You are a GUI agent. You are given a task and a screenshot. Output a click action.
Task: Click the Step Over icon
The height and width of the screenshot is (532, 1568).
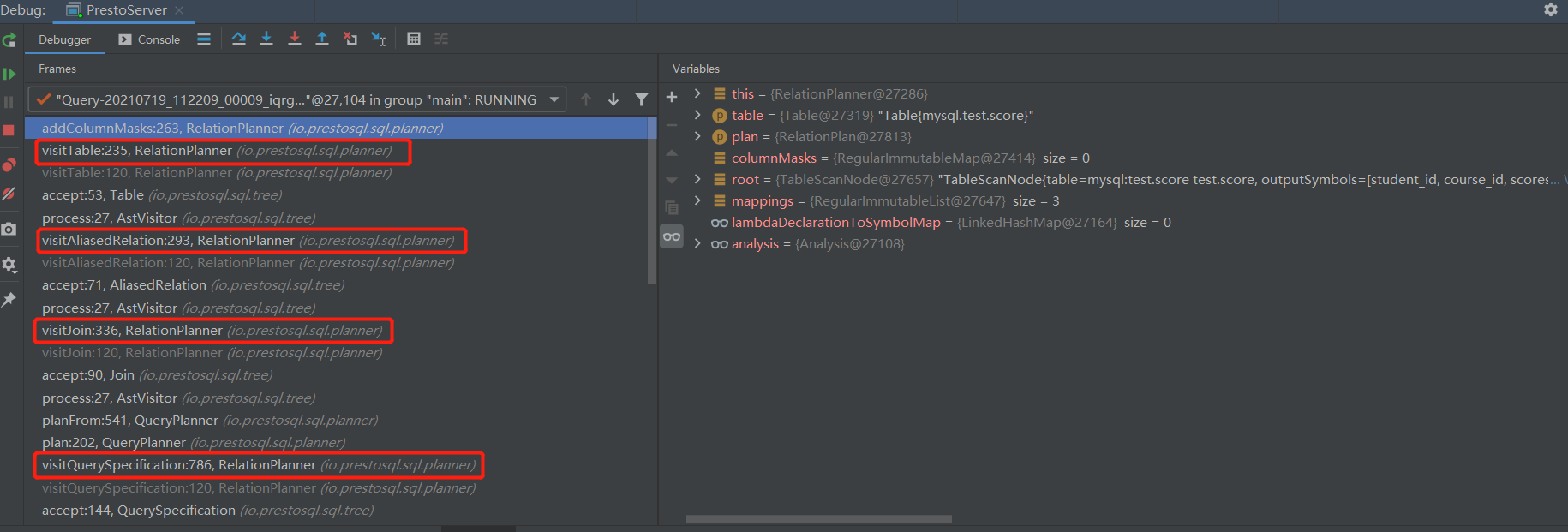point(239,39)
